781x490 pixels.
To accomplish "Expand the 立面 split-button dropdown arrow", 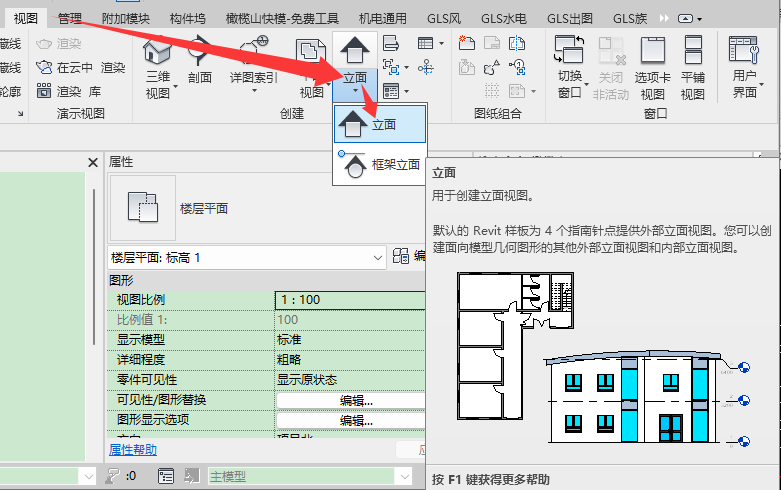I will [354, 92].
